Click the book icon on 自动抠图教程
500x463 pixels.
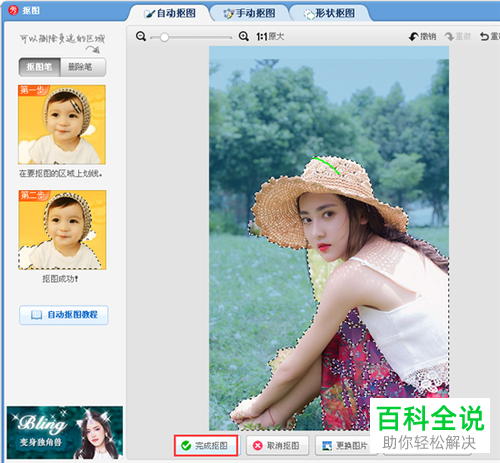pos(37,315)
